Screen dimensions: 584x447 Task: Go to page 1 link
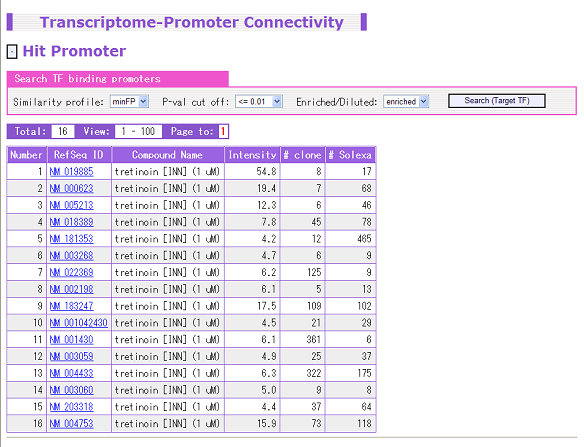click(223, 131)
